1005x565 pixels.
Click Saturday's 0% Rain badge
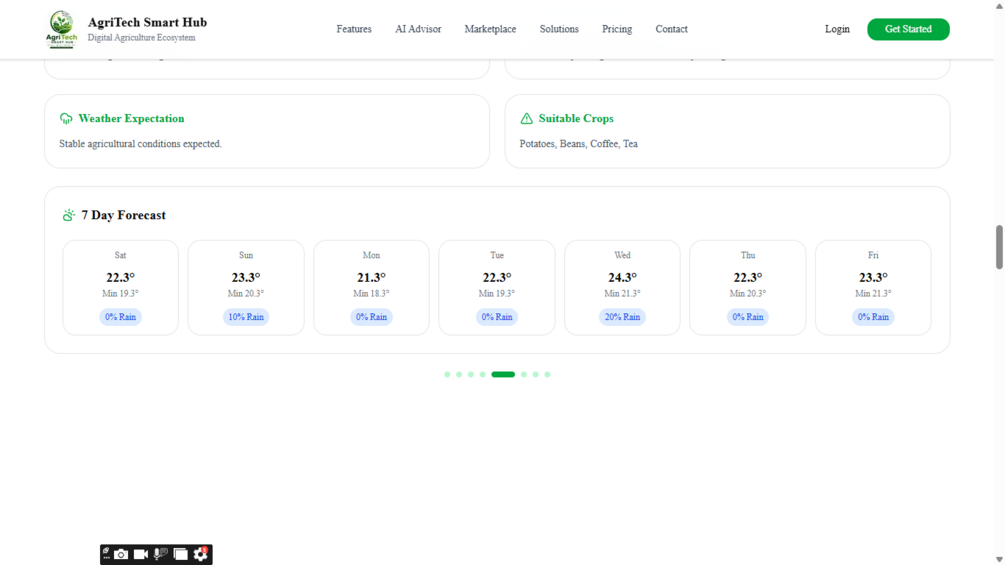click(120, 317)
